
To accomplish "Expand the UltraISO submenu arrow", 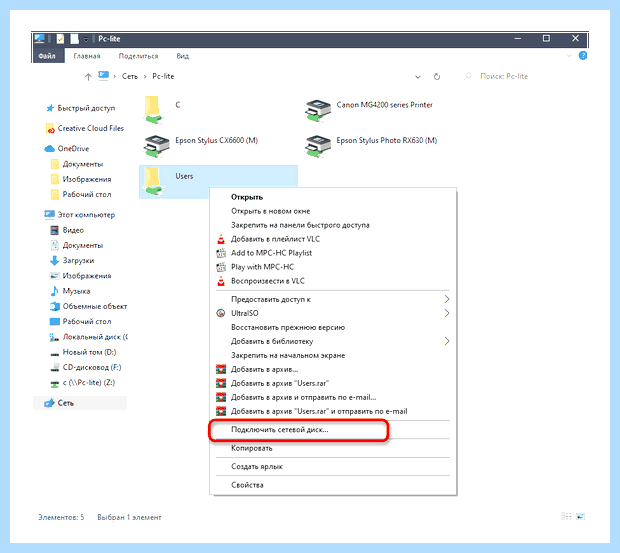I will [x=446, y=313].
